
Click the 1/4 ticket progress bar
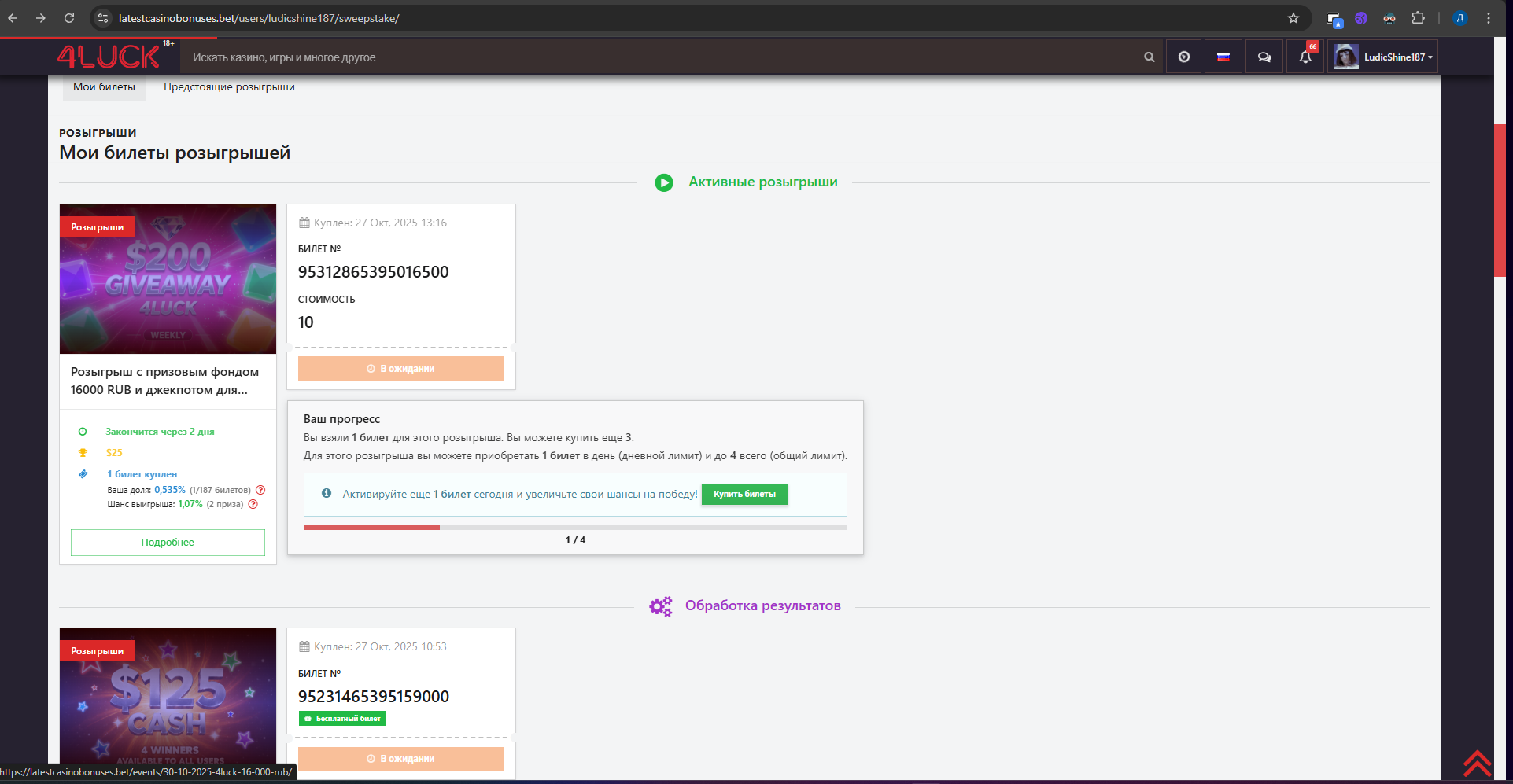(x=575, y=528)
